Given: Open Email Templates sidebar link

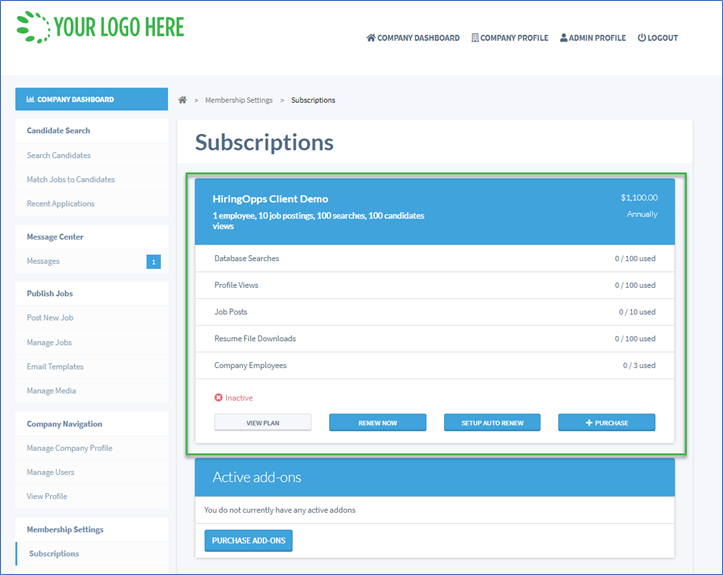Looking at the screenshot, I should click(55, 367).
